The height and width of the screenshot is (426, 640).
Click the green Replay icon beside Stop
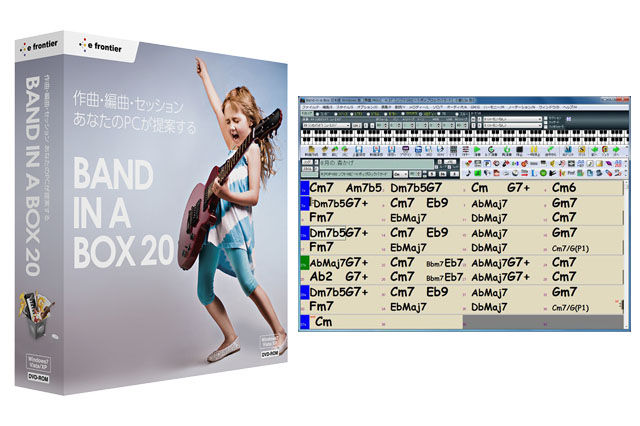pyautogui.click(x=507, y=150)
